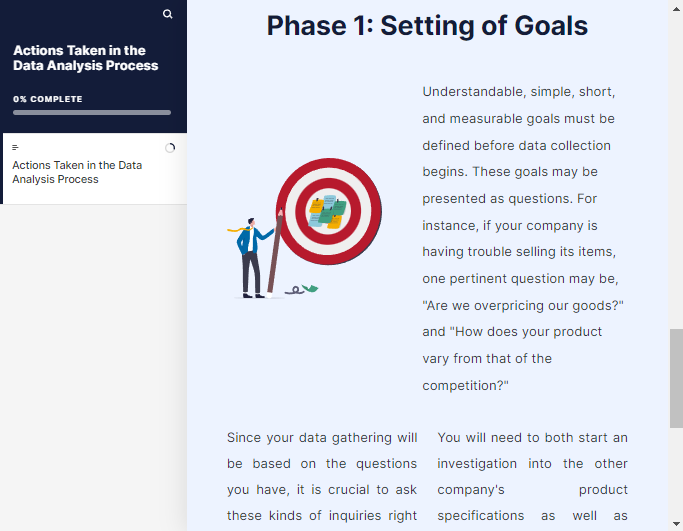Click the scrollbar up arrow
This screenshot has height=531, width=683.
click(676, 9)
